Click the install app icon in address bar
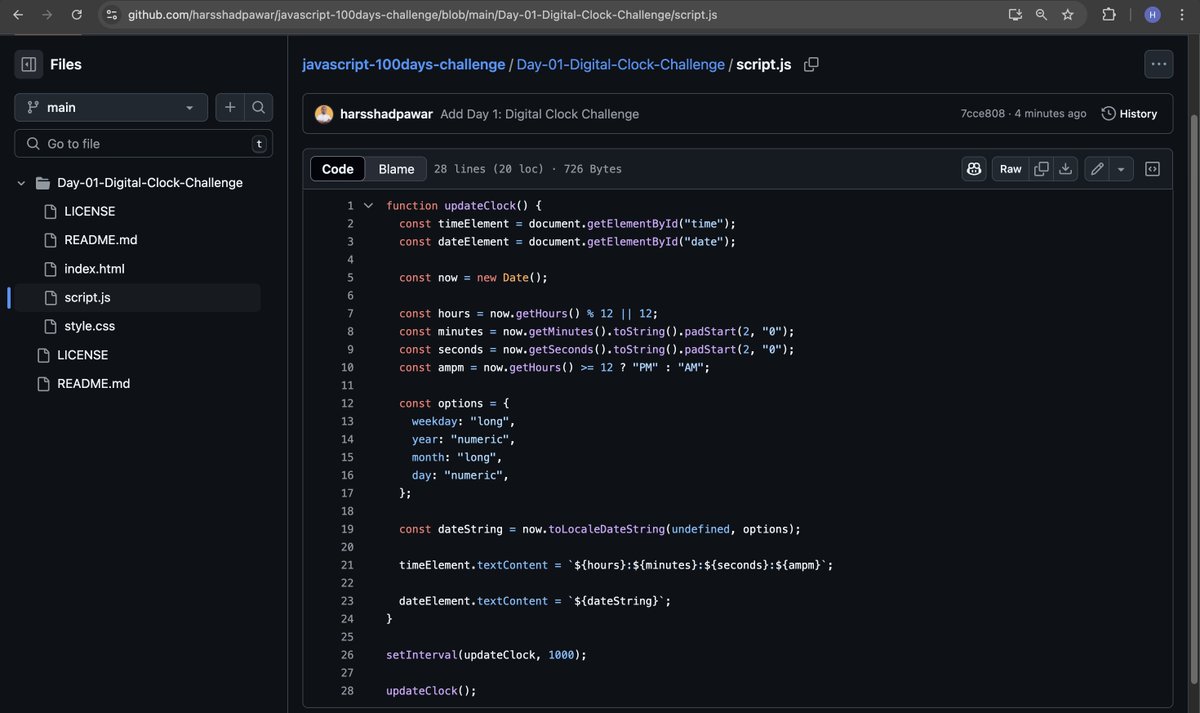 (1015, 15)
